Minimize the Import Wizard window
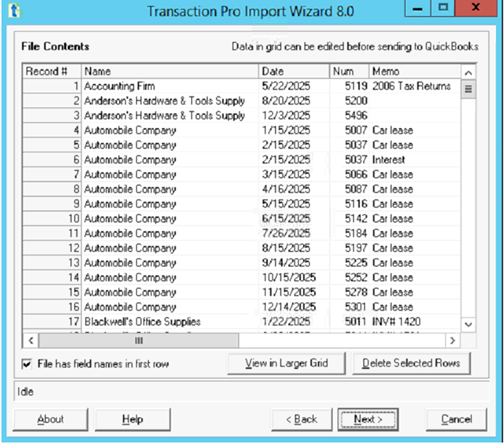The height and width of the screenshot is (444, 504). tap(418, 8)
